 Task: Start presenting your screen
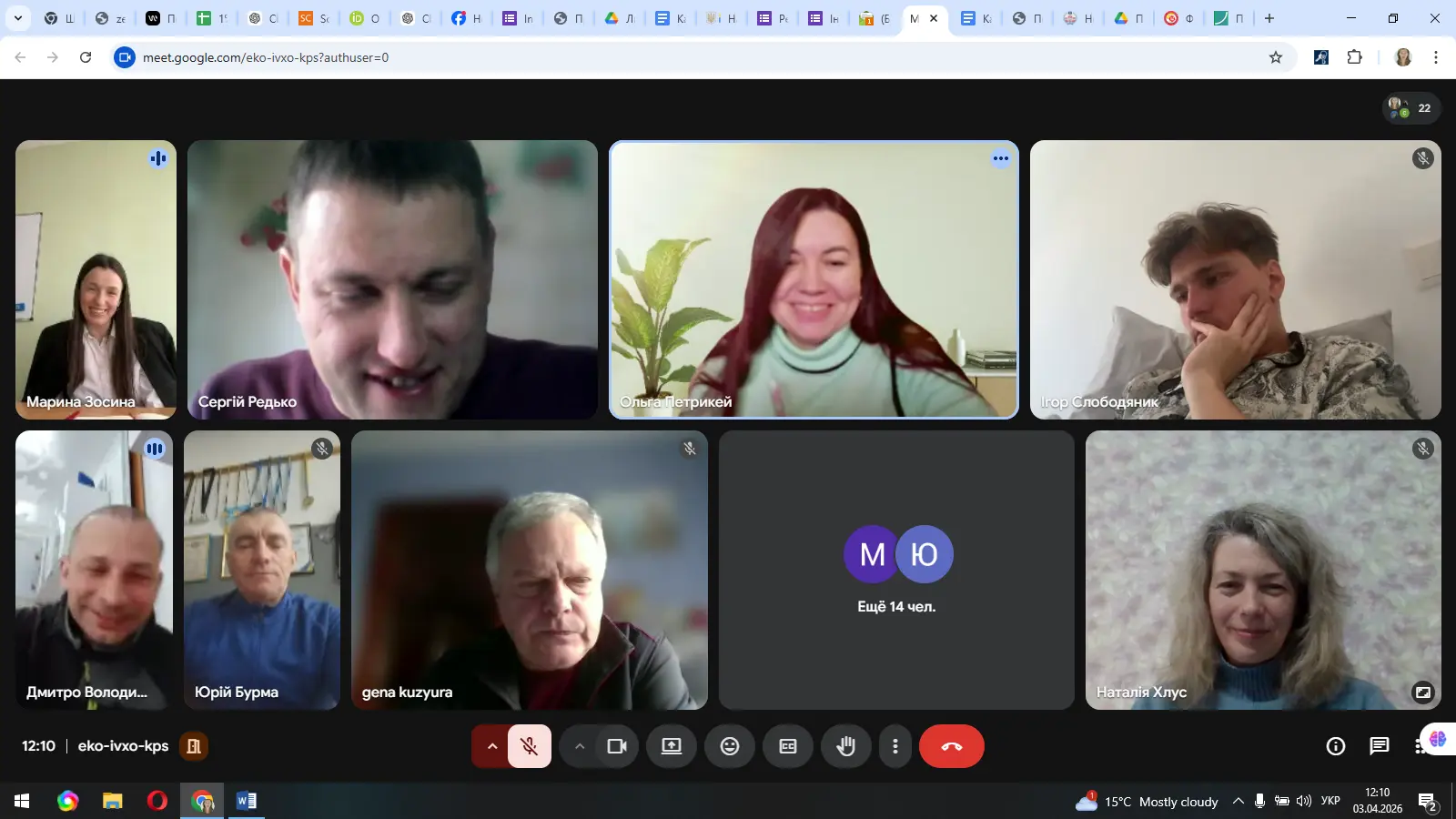672,746
